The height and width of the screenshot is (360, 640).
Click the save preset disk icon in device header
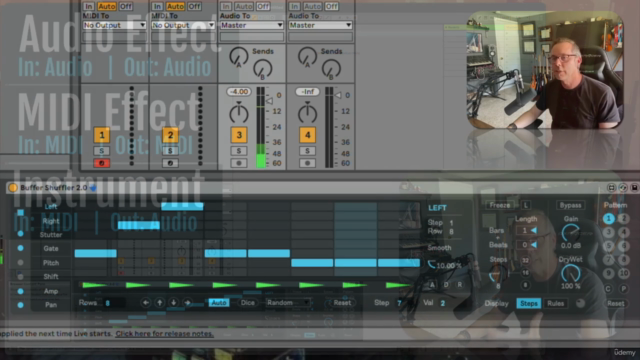pos(634,187)
